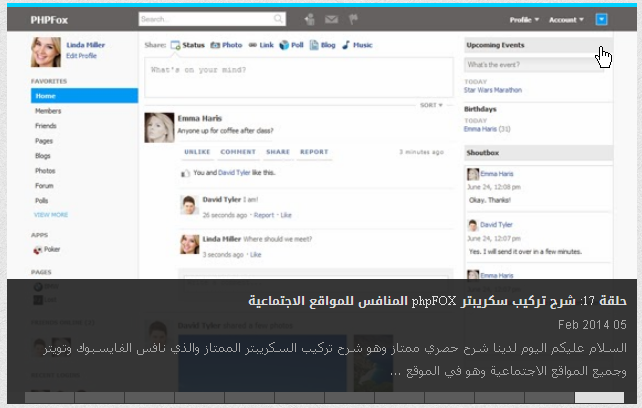Click the thumbs-up like icon

click(x=185, y=173)
